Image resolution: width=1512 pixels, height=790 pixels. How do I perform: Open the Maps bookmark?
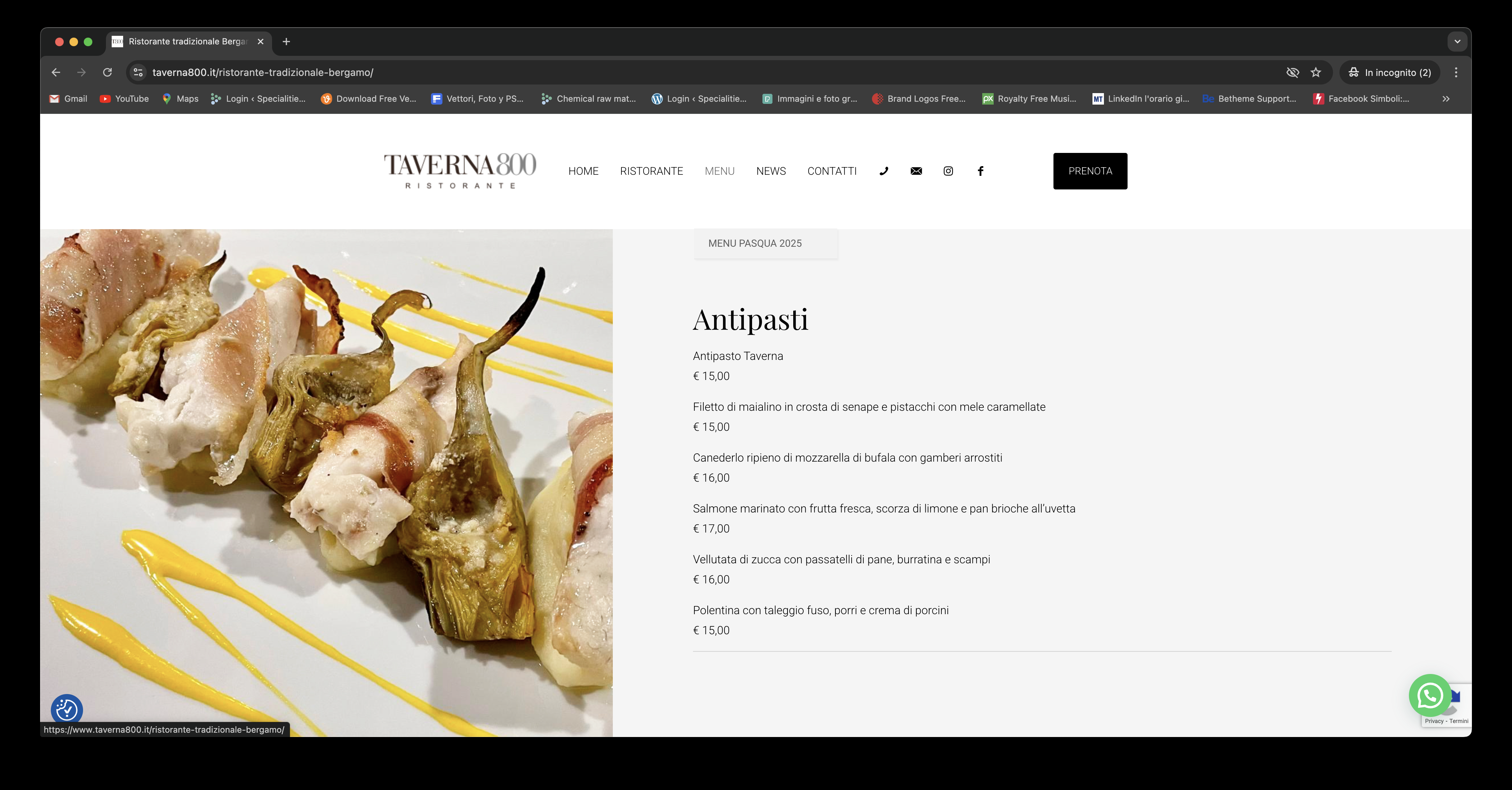pos(181,99)
